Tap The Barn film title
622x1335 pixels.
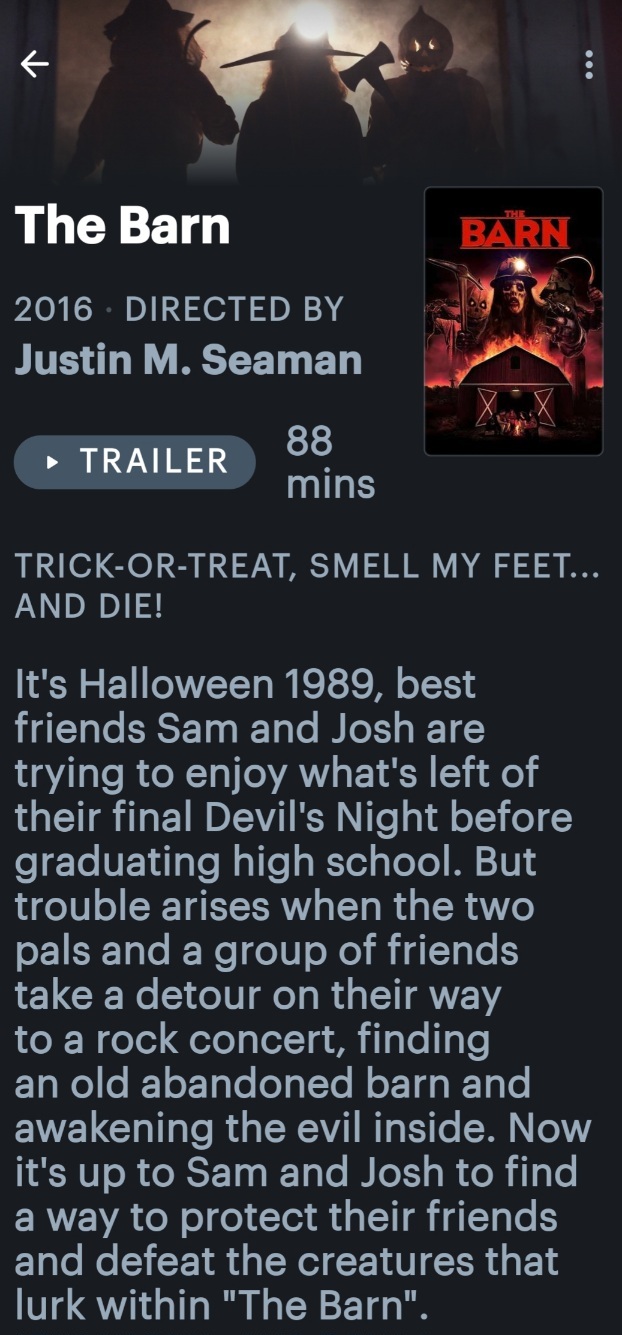click(x=122, y=226)
